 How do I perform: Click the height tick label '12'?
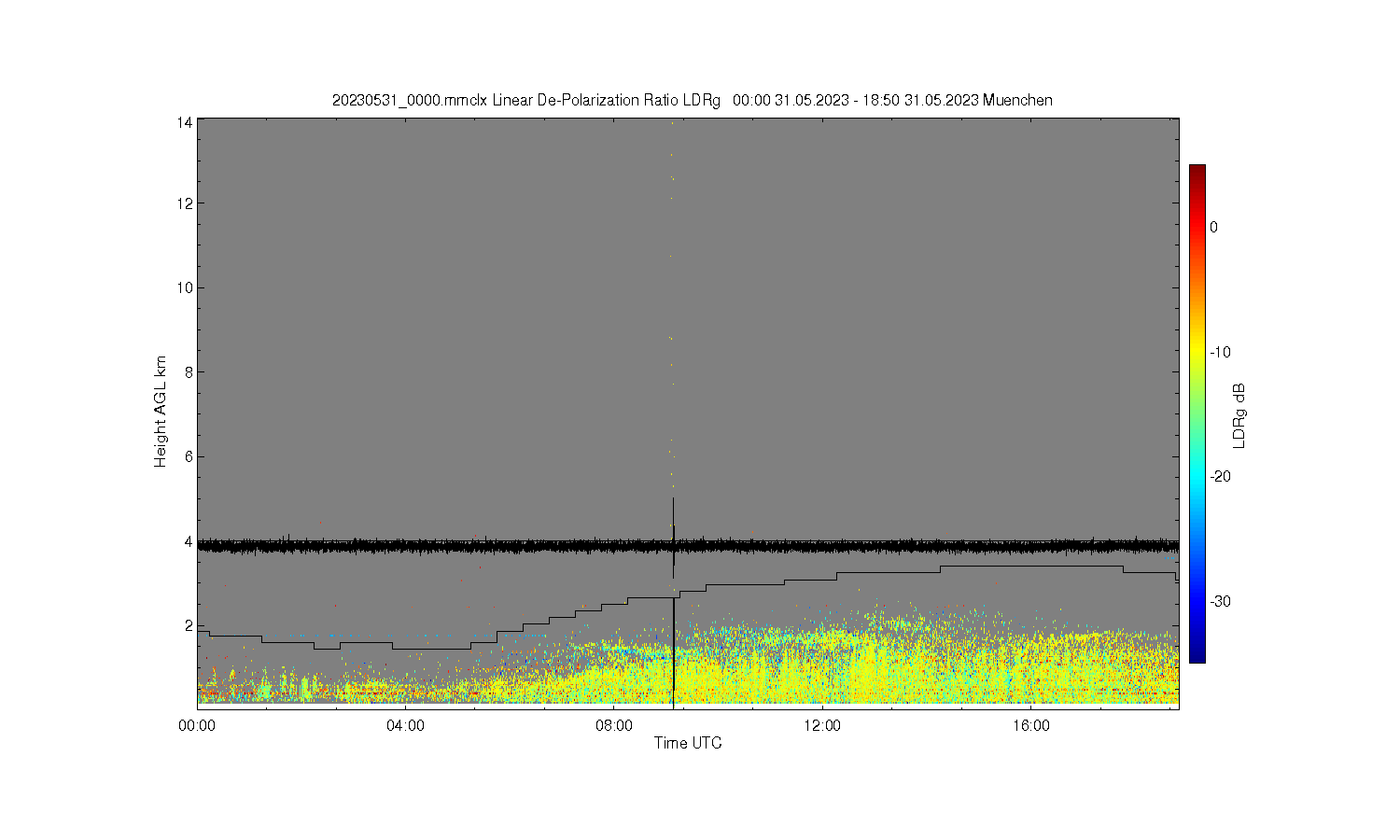tap(185, 203)
